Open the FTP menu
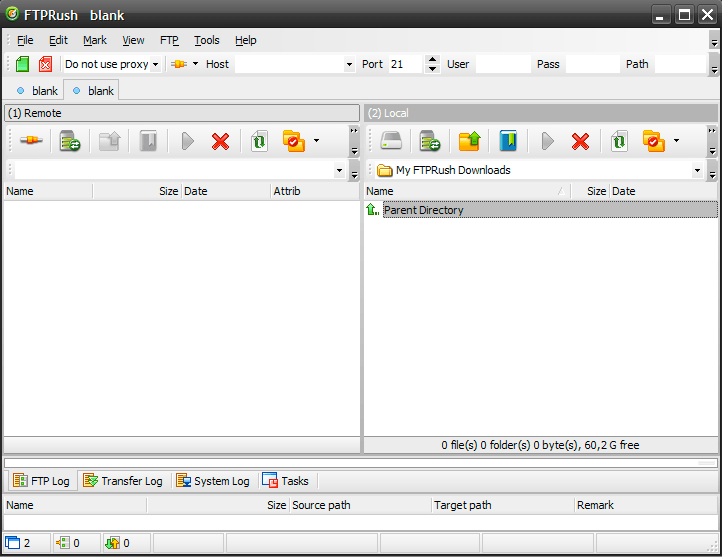Screen dimensions: 722x557 click(169, 40)
